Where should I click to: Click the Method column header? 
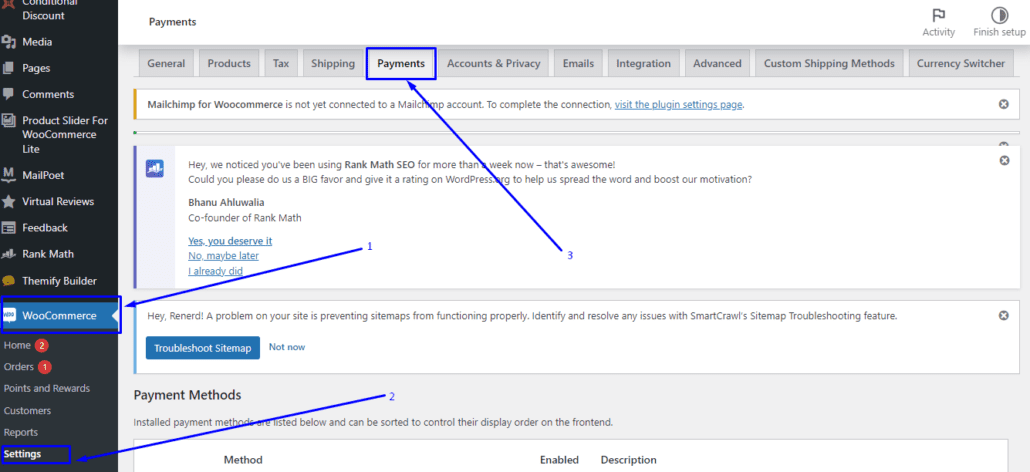[x=243, y=460]
